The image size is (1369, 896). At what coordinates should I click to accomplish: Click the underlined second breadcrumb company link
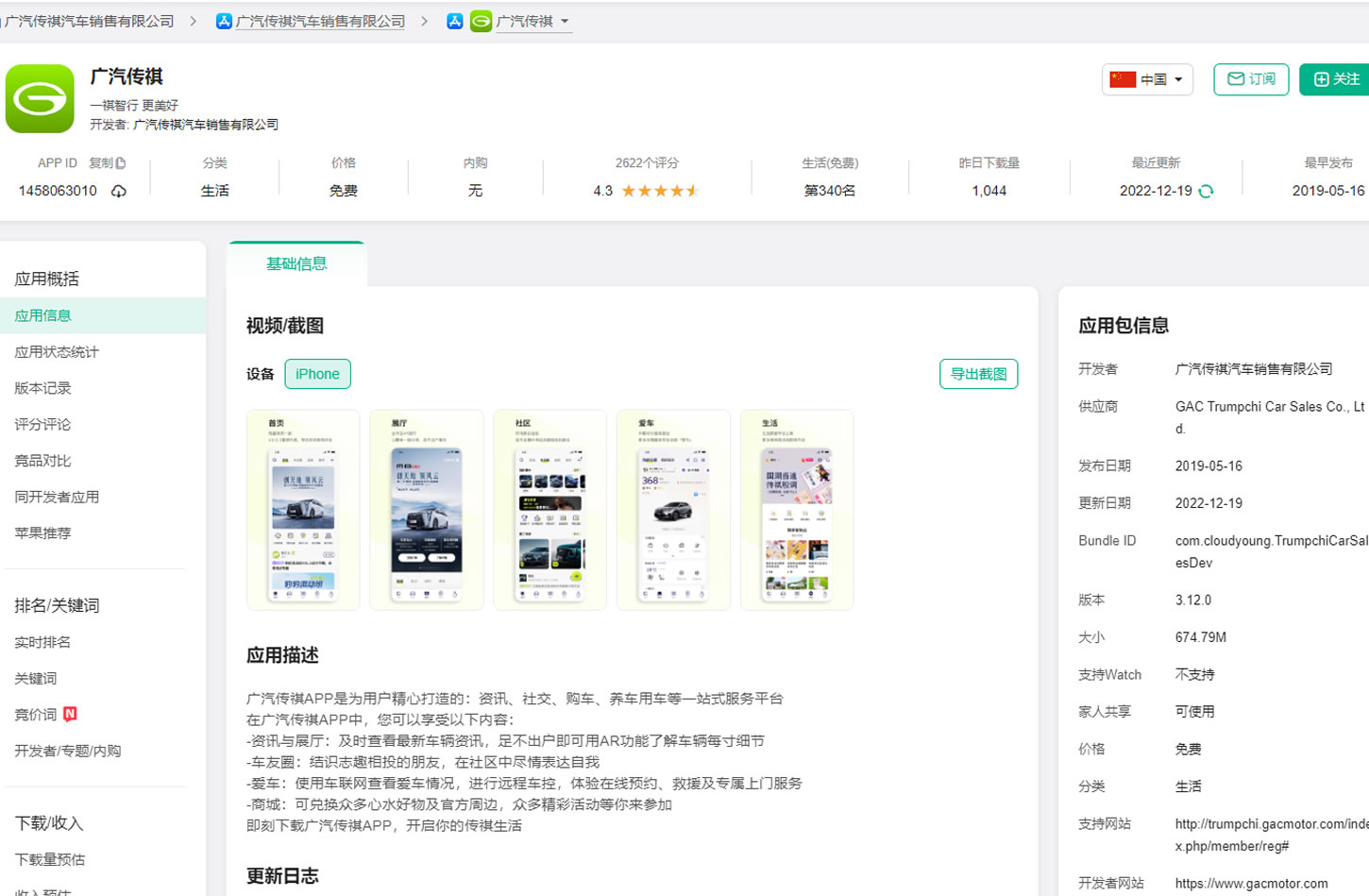pyautogui.click(x=320, y=21)
